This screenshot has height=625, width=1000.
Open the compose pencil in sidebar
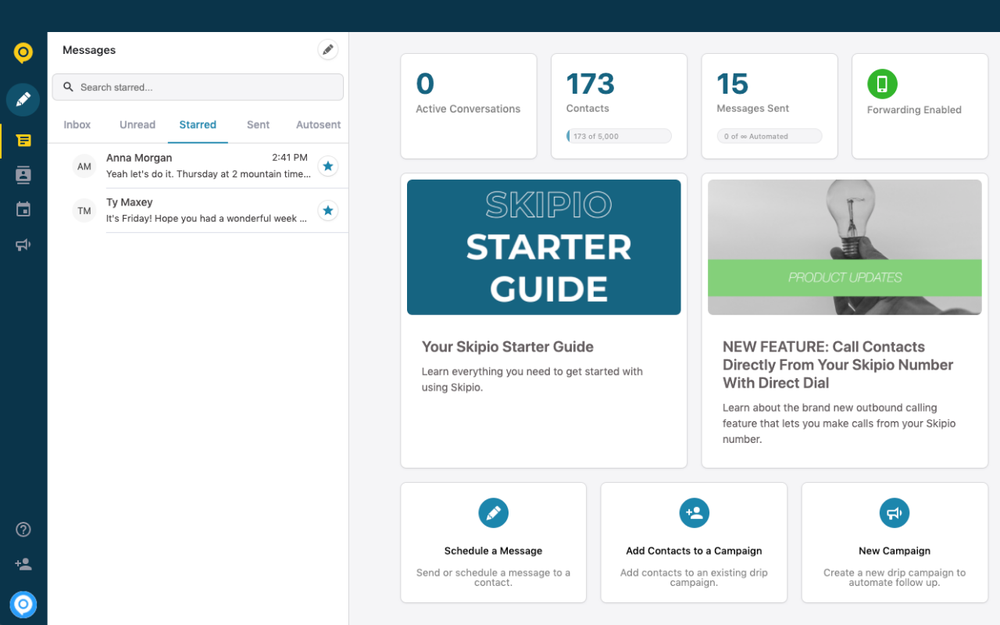click(x=23, y=99)
